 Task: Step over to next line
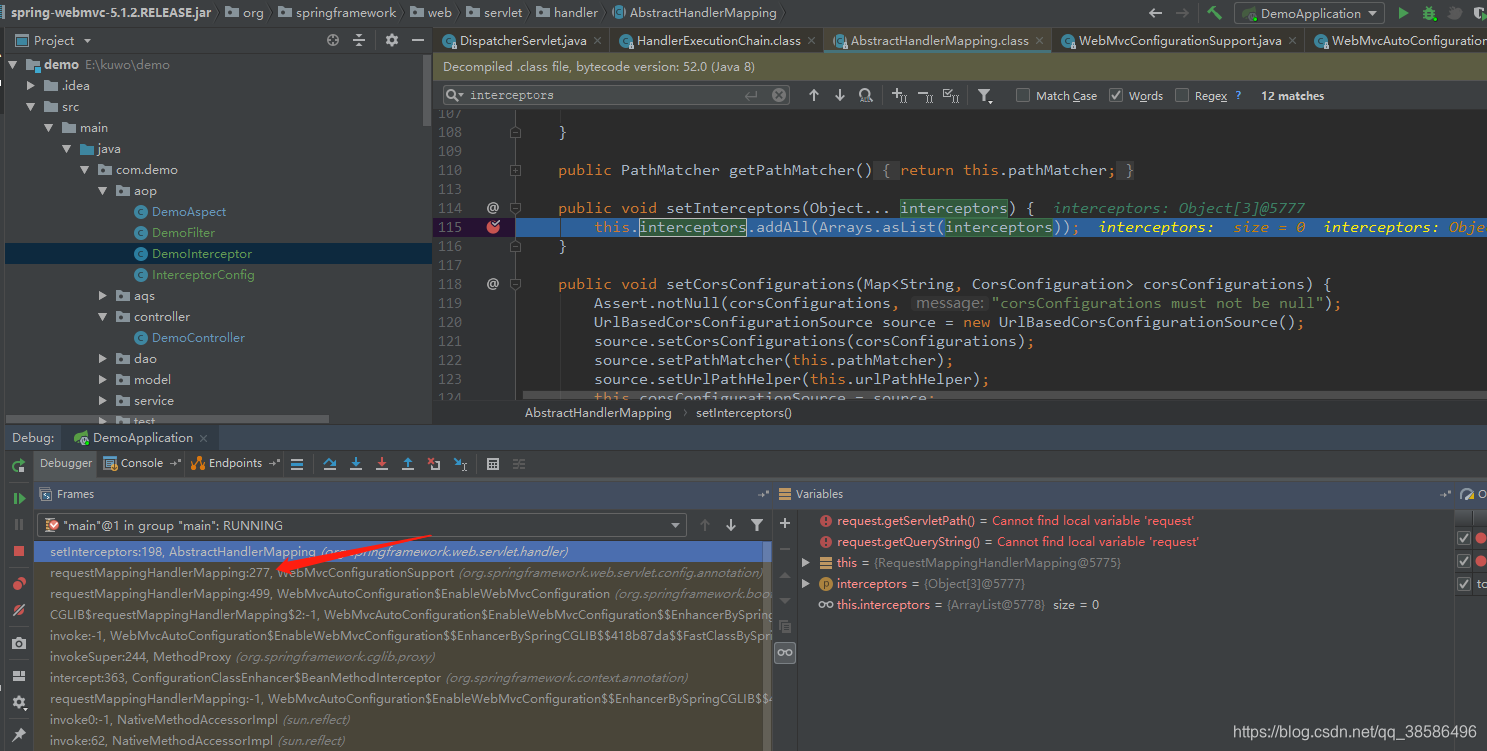click(330, 464)
